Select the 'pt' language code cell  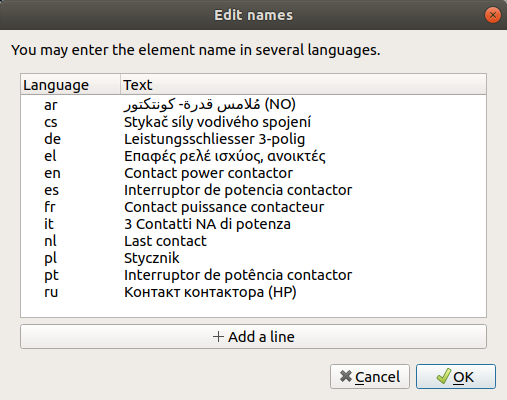tap(51, 276)
